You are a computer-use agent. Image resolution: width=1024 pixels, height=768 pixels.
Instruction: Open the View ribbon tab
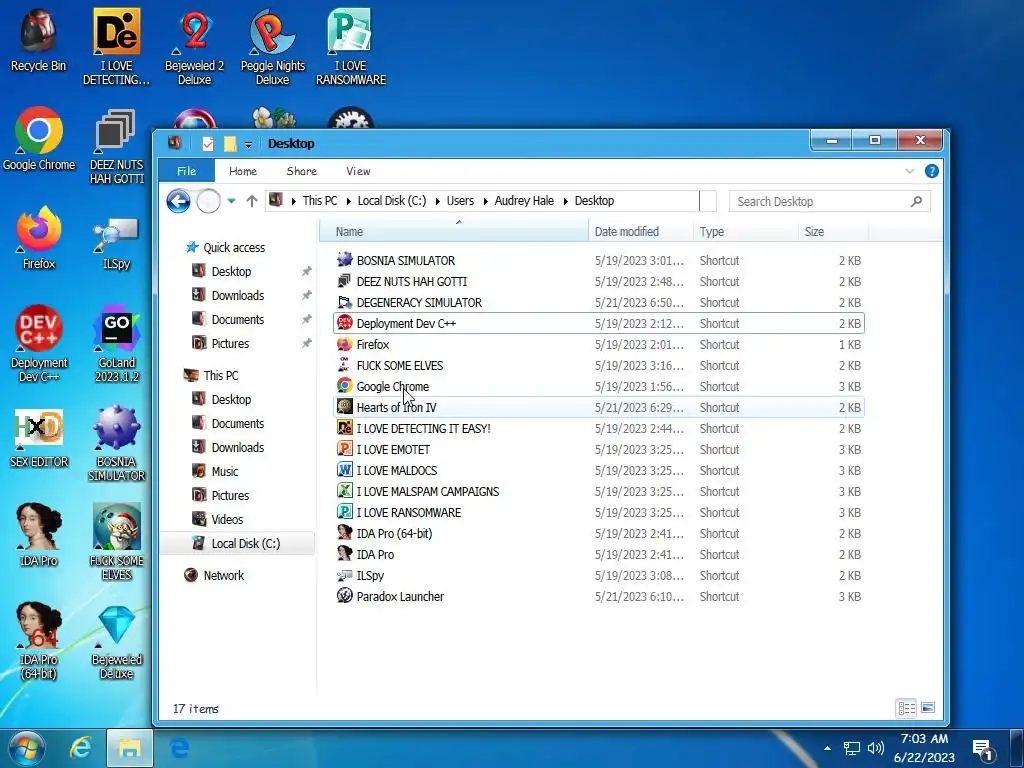(358, 171)
